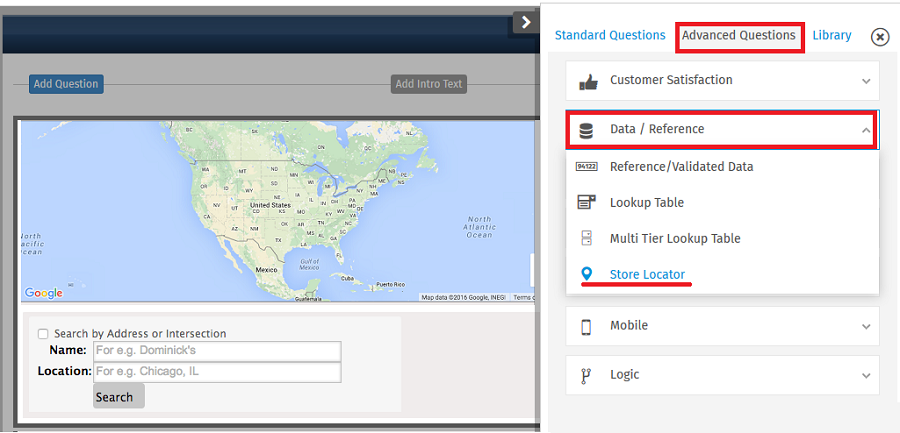The width and height of the screenshot is (900, 433).
Task: Focus the Name input field
Action: click(x=218, y=351)
